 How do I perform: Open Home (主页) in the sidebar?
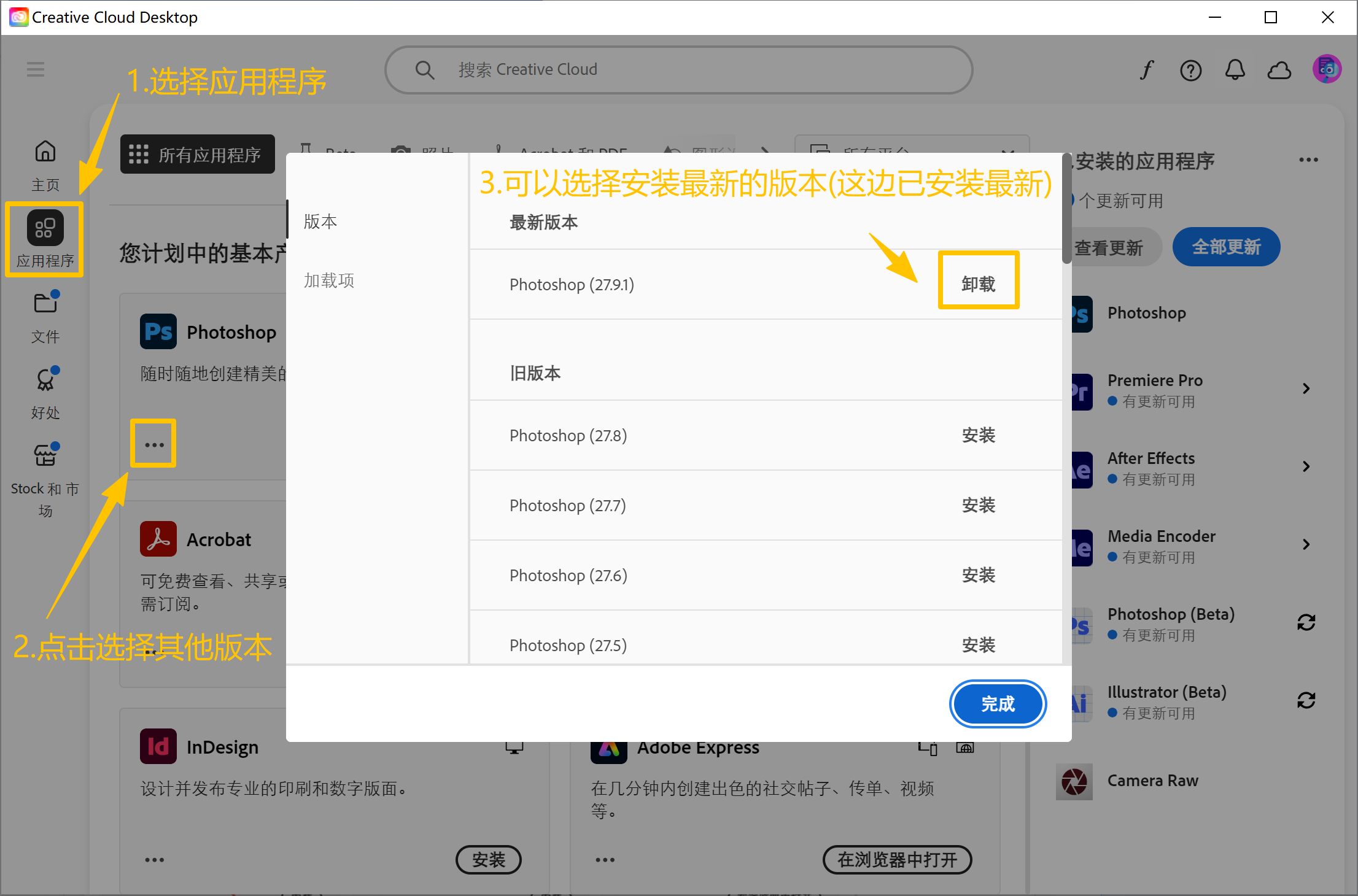45,166
